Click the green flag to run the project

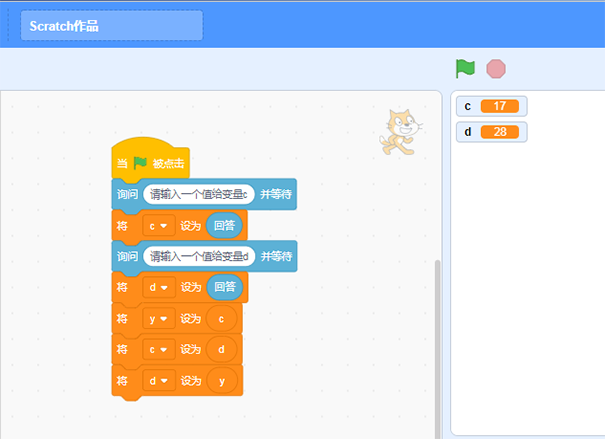tap(465, 68)
